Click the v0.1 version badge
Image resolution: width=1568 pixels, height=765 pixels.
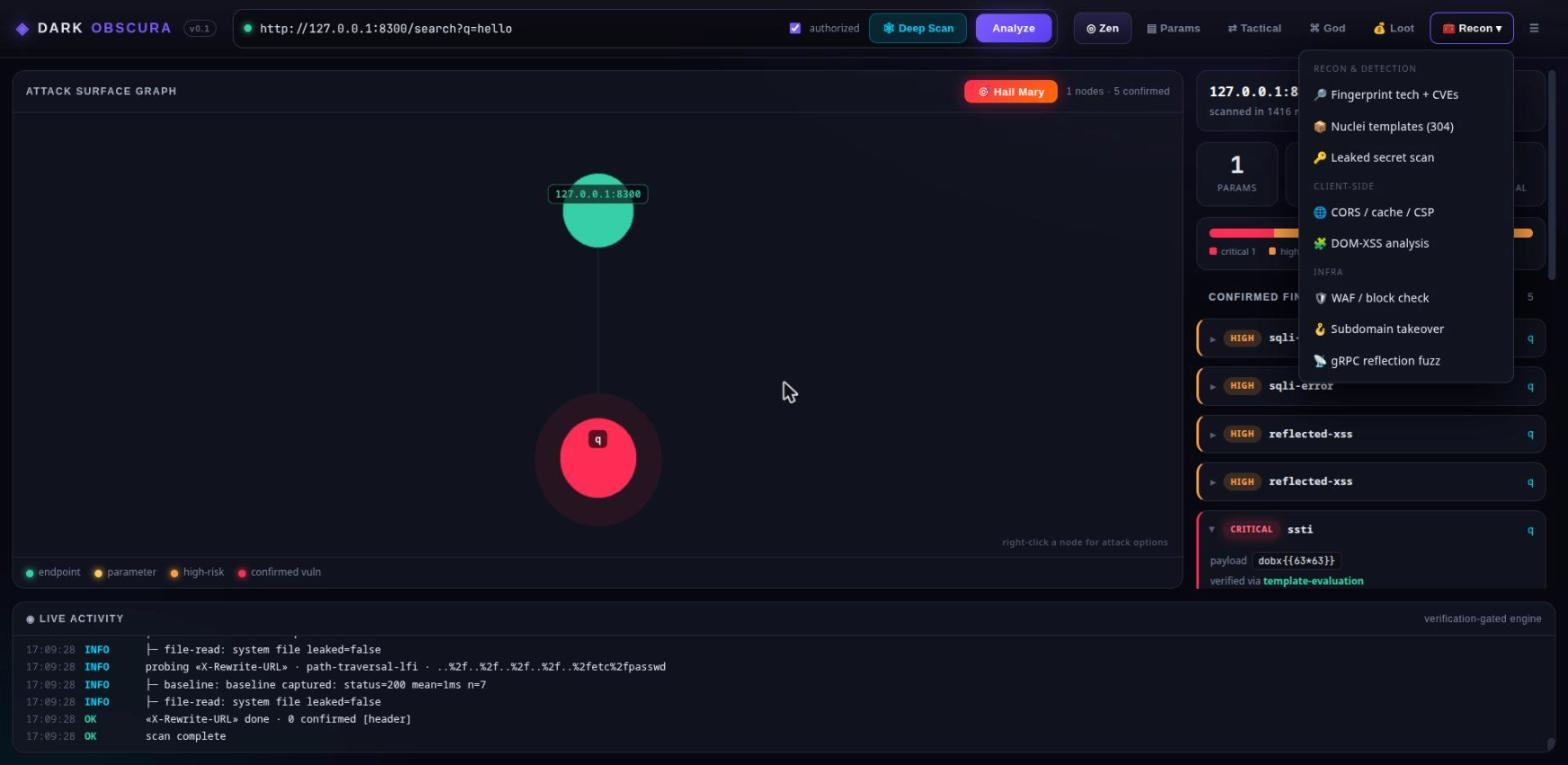200,29
